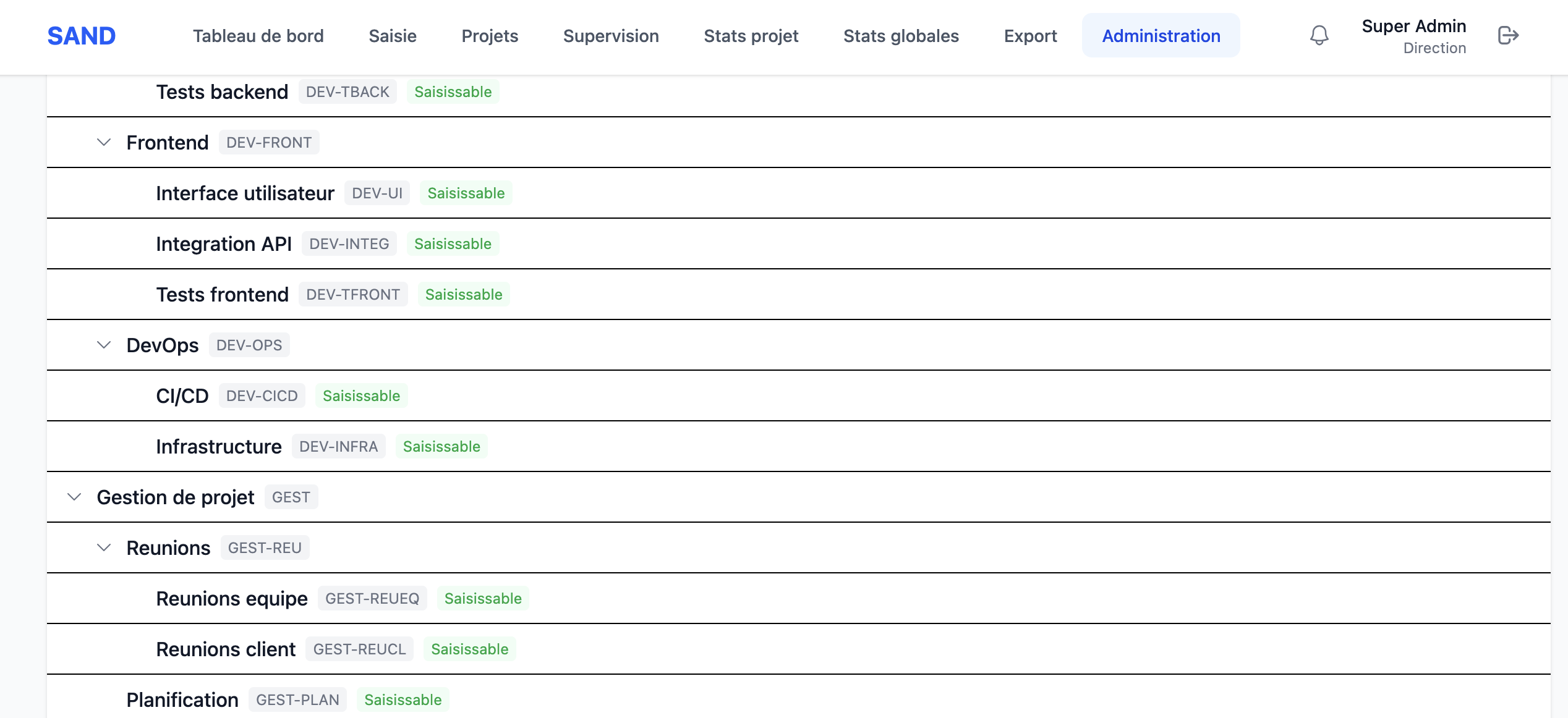1568x718 pixels.
Task: Collapse the Reunions category
Action: click(104, 548)
